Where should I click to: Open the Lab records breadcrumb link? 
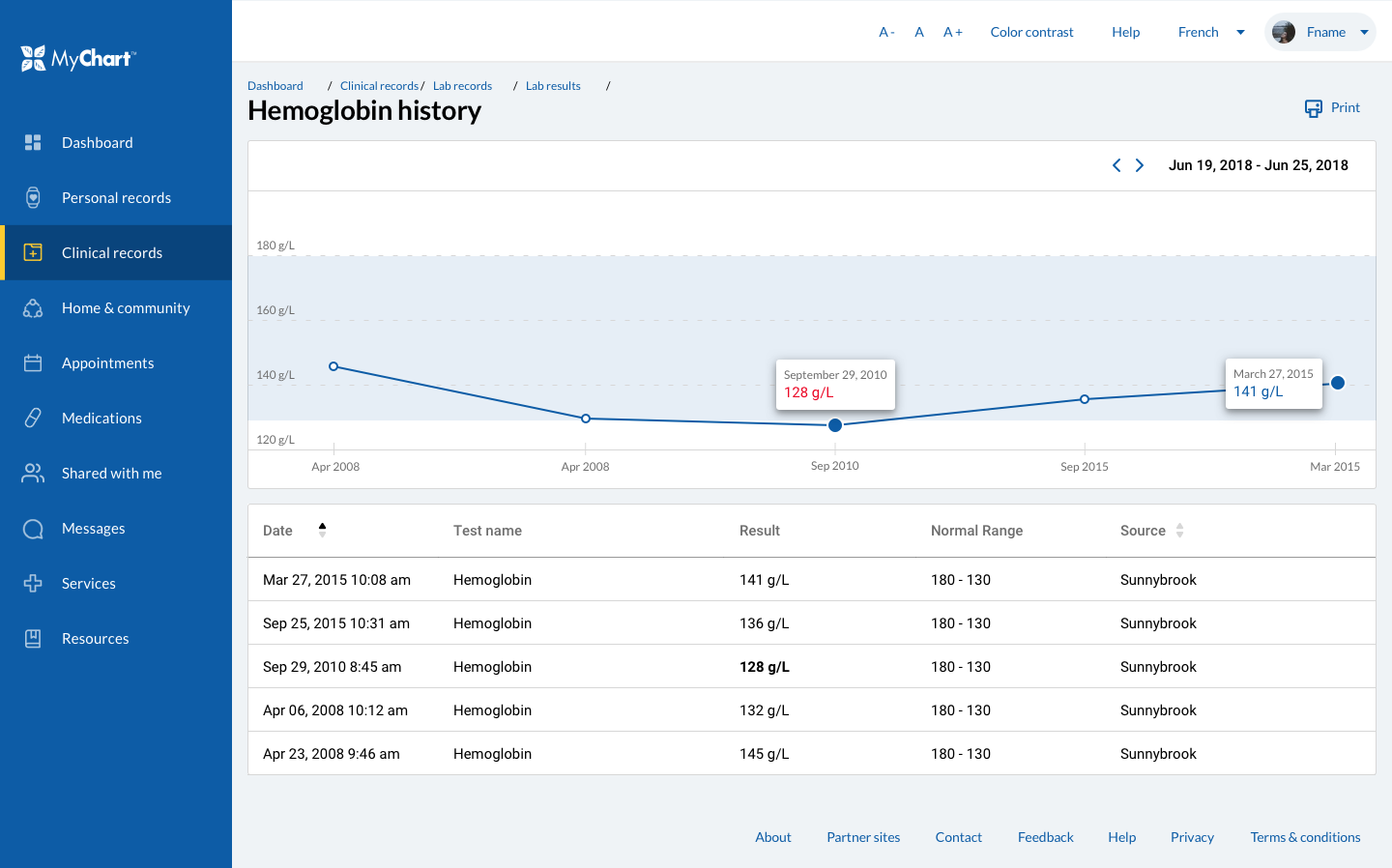pos(462,86)
